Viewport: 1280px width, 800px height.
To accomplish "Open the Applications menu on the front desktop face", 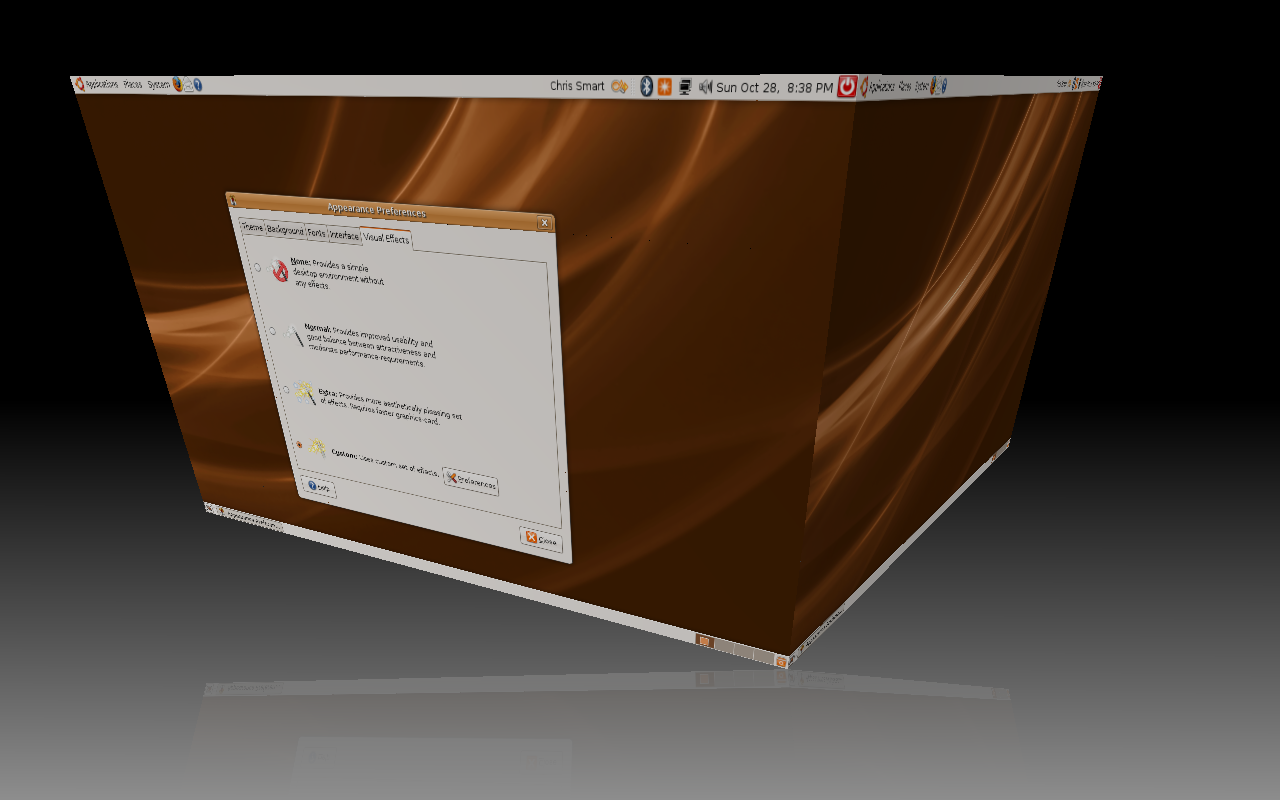I will click(97, 85).
